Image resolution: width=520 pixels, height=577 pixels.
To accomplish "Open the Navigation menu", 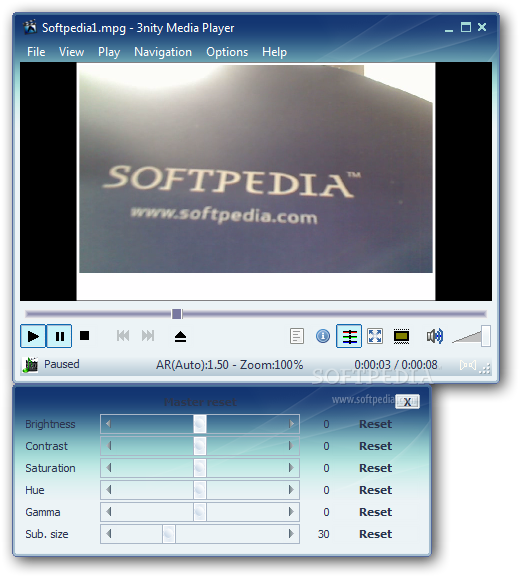I will [163, 52].
